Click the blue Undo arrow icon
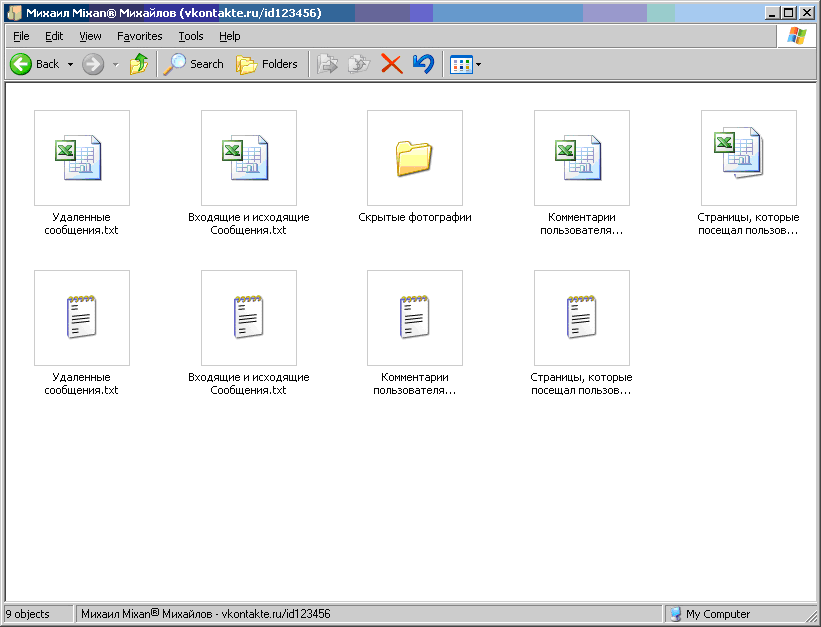Screen dimensions: 821x627 [x=423, y=64]
